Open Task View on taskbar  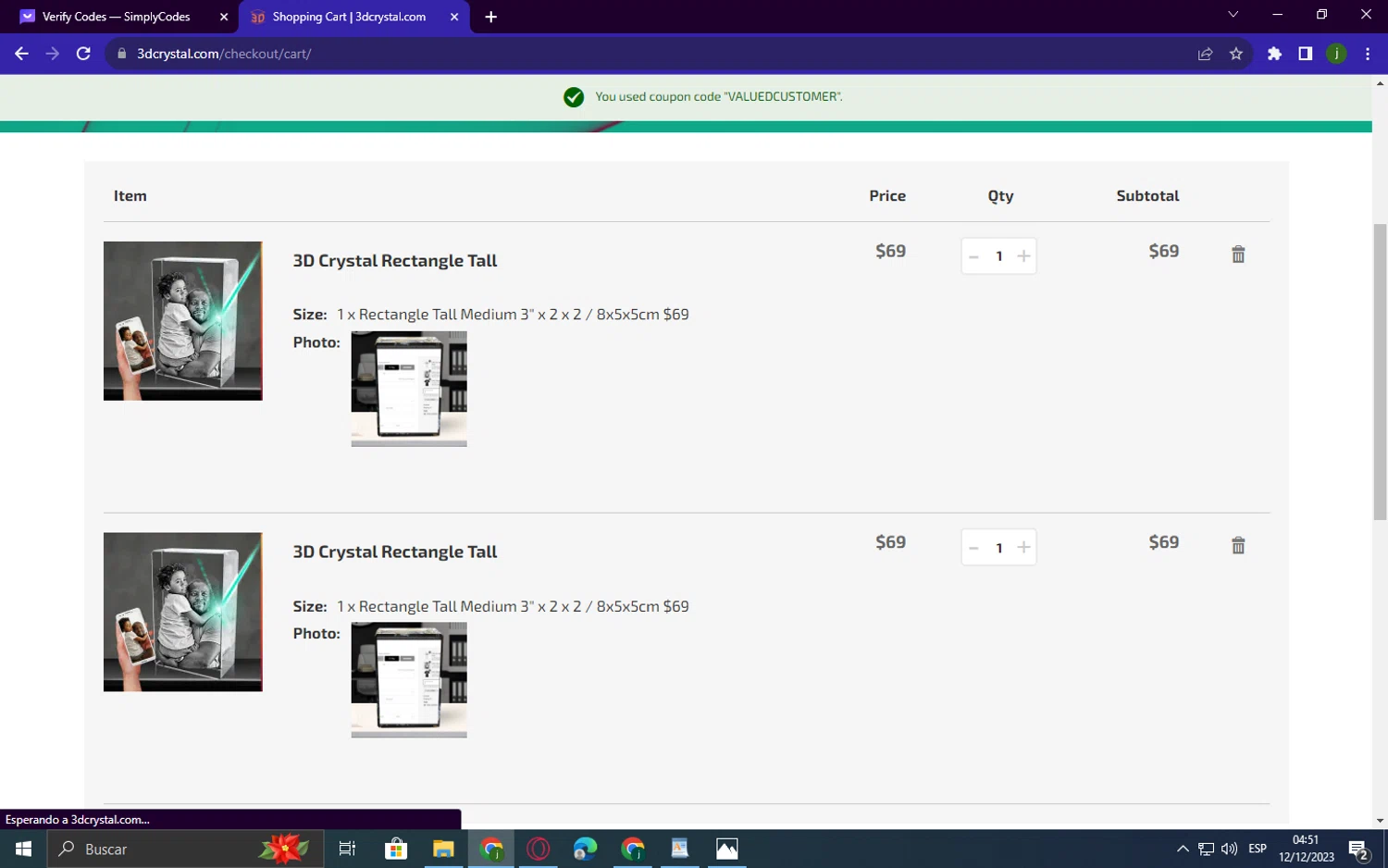347,849
